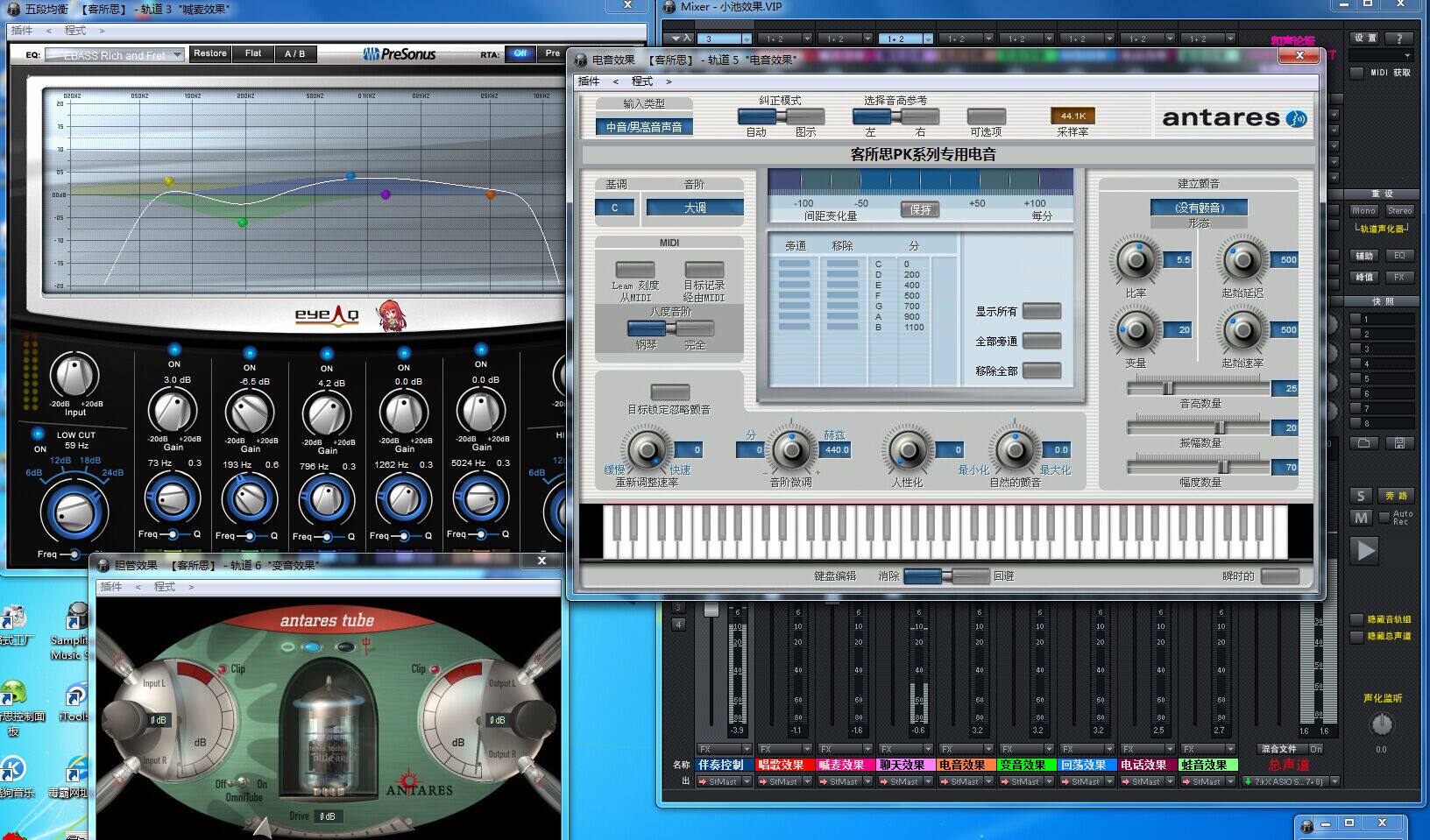Open the 插件 menu in the 胆管效果 window
Screen dimensions: 1430x840
pyautogui.click(x=111, y=587)
